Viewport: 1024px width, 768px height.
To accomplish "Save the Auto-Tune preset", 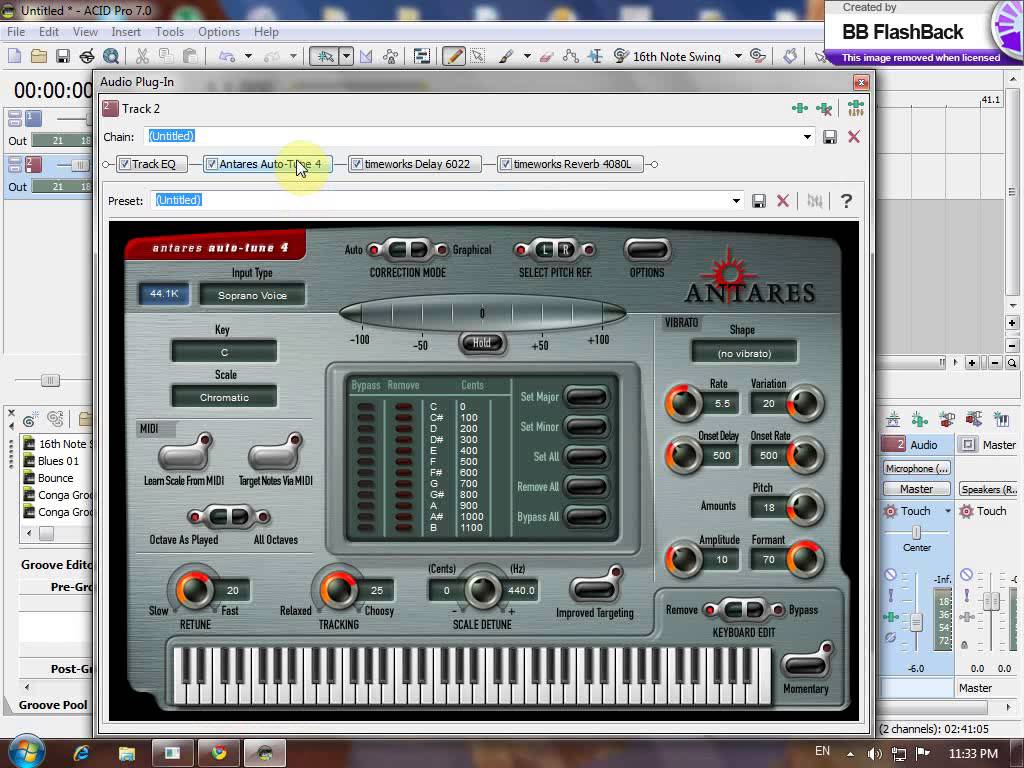I will (759, 200).
